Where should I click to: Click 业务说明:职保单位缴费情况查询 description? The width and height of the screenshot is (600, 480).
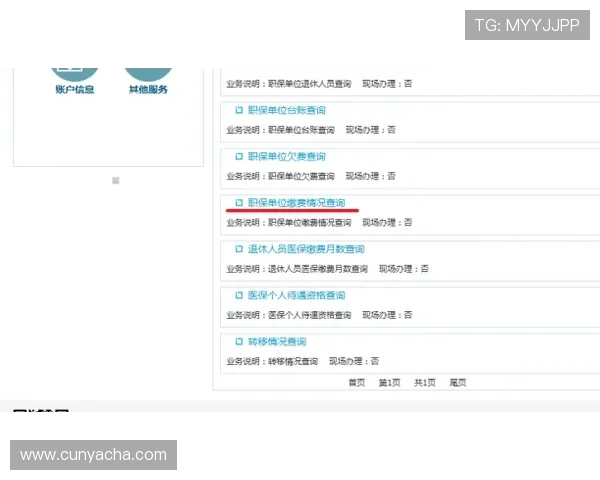[289, 223]
